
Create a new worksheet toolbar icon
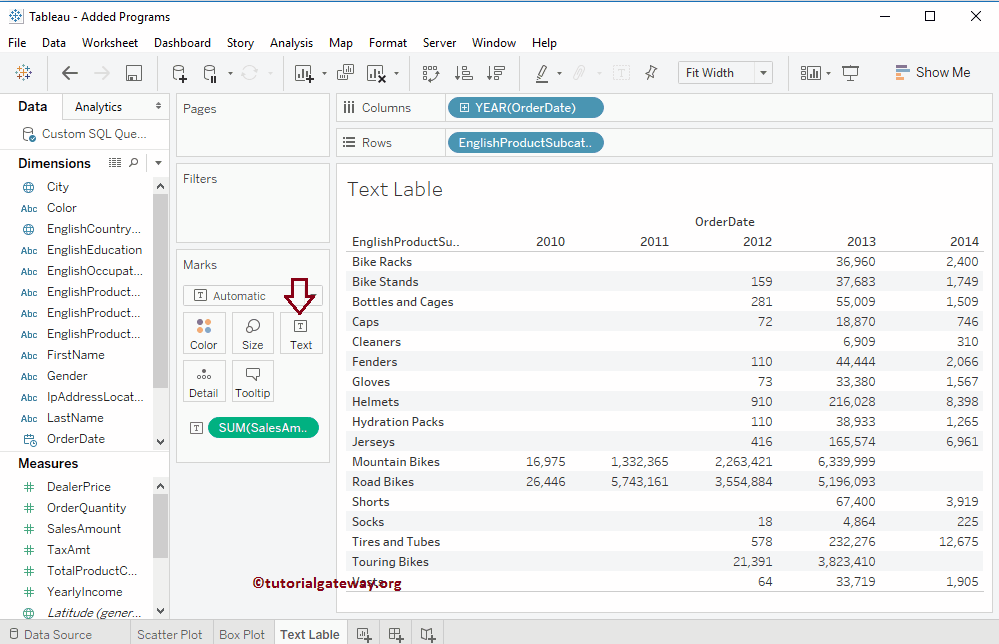(304, 73)
